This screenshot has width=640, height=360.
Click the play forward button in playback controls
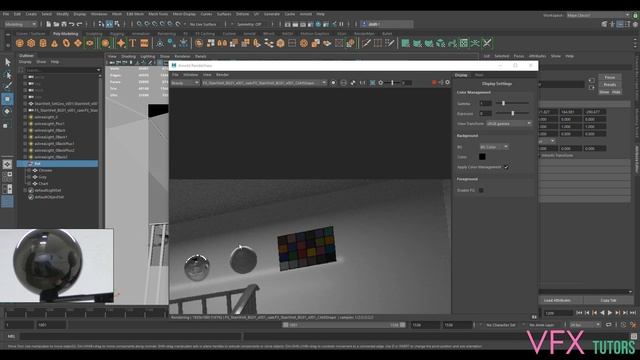610,313
